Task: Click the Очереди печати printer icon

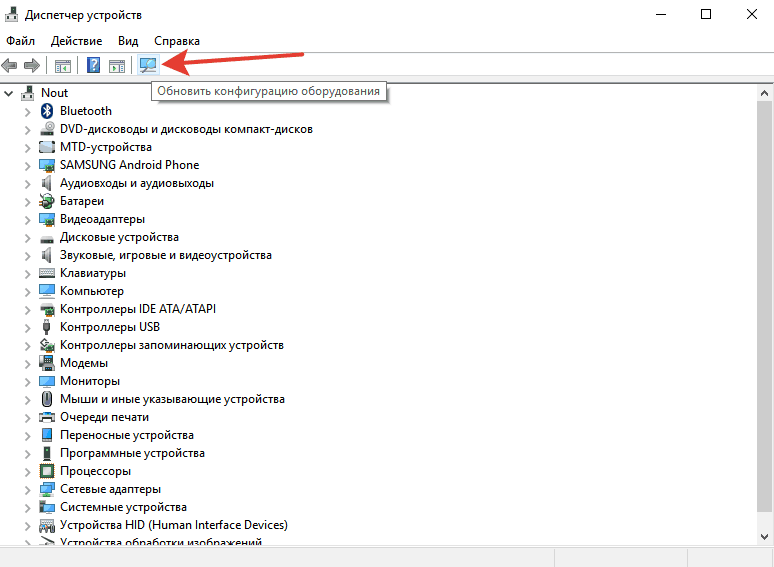Action: pos(47,417)
